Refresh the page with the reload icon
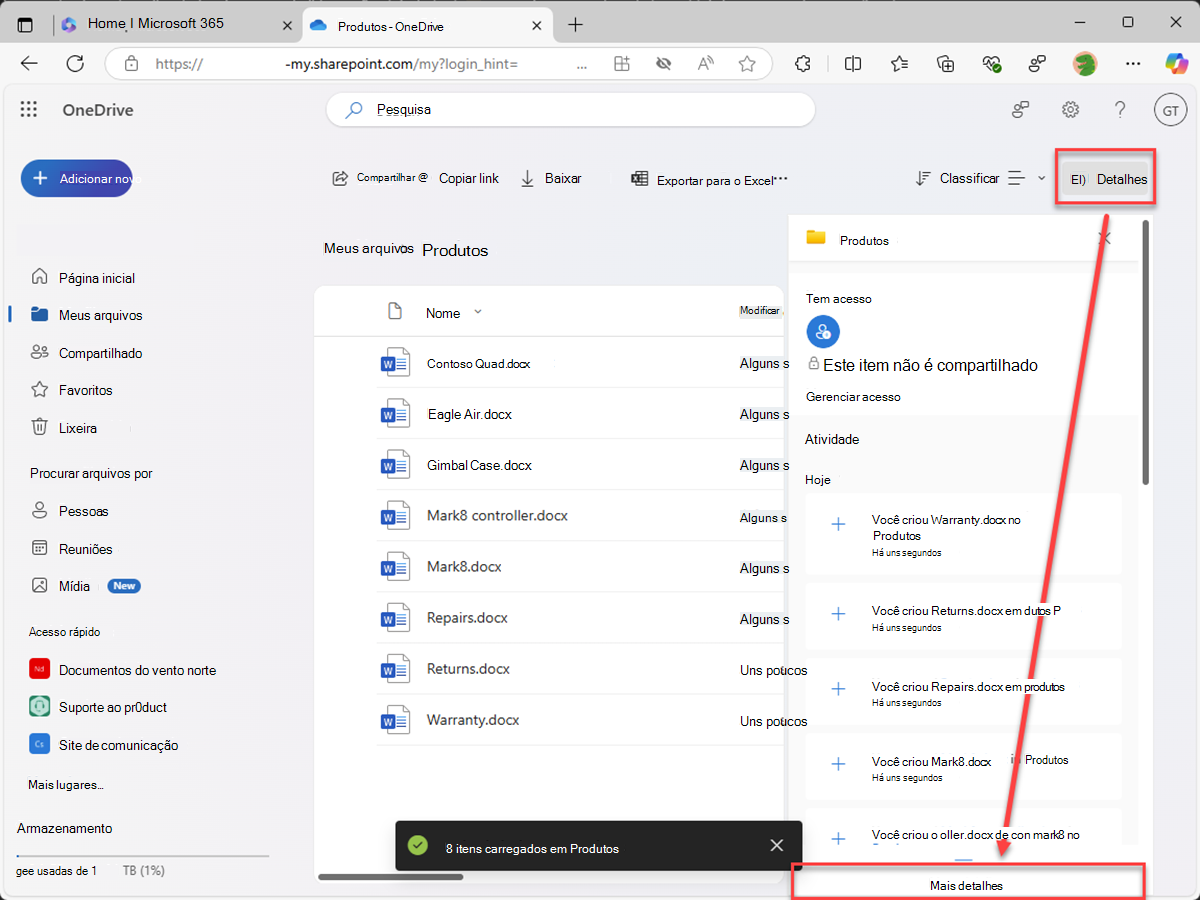This screenshot has height=900, width=1200. coord(75,64)
